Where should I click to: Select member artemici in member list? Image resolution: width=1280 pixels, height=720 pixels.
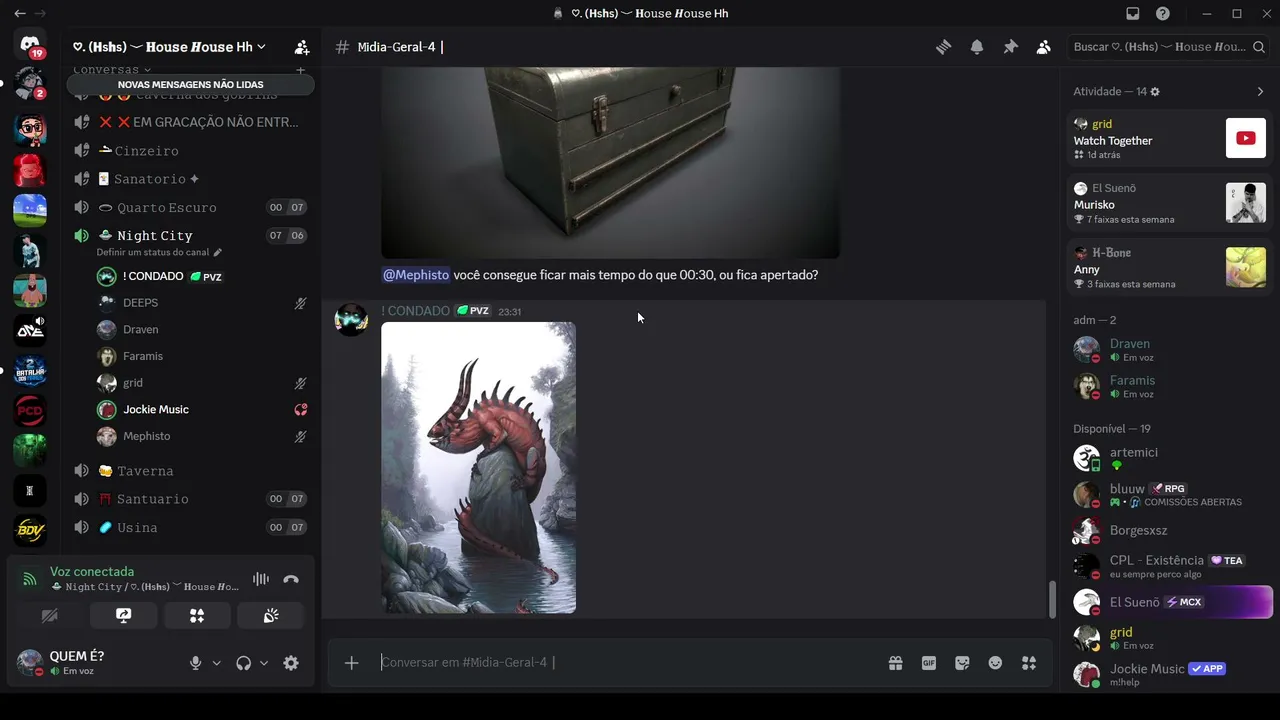(x=1169, y=458)
